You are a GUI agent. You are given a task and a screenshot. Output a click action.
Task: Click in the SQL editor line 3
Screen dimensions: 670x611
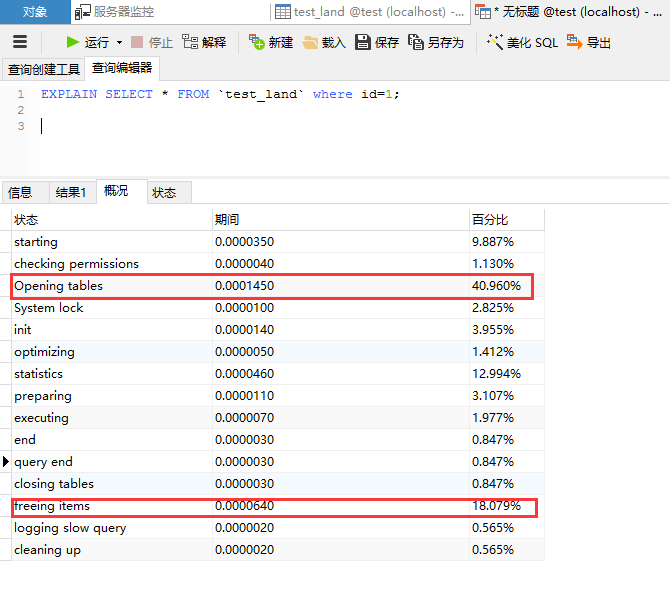tap(200, 126)
